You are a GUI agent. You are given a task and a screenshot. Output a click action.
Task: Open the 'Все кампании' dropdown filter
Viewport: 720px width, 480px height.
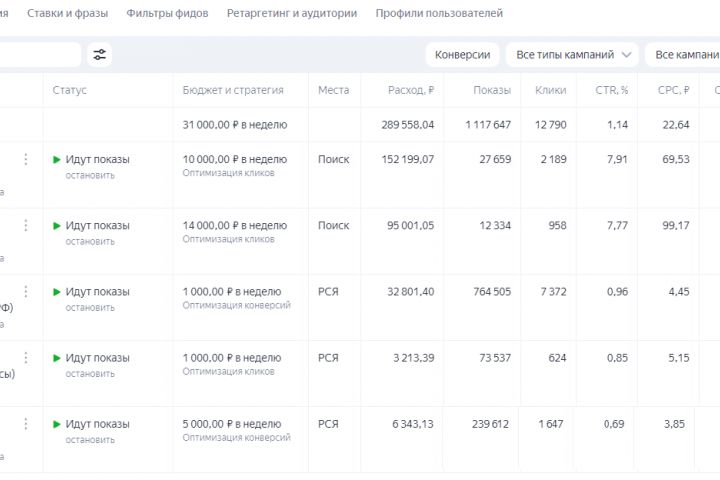684,55
